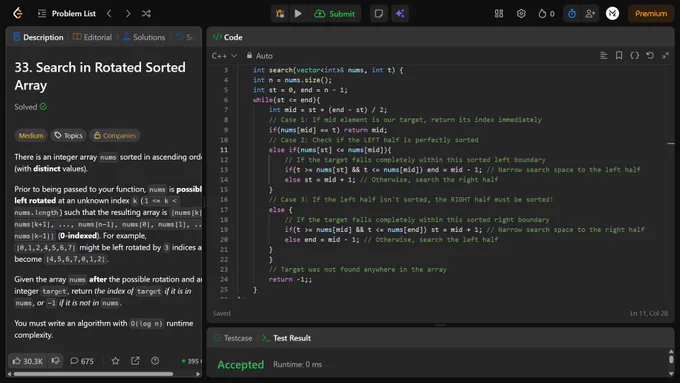Click the Medium difficulty tag
The width and height of the screenshot is (680, 383).
pos(31,136)
